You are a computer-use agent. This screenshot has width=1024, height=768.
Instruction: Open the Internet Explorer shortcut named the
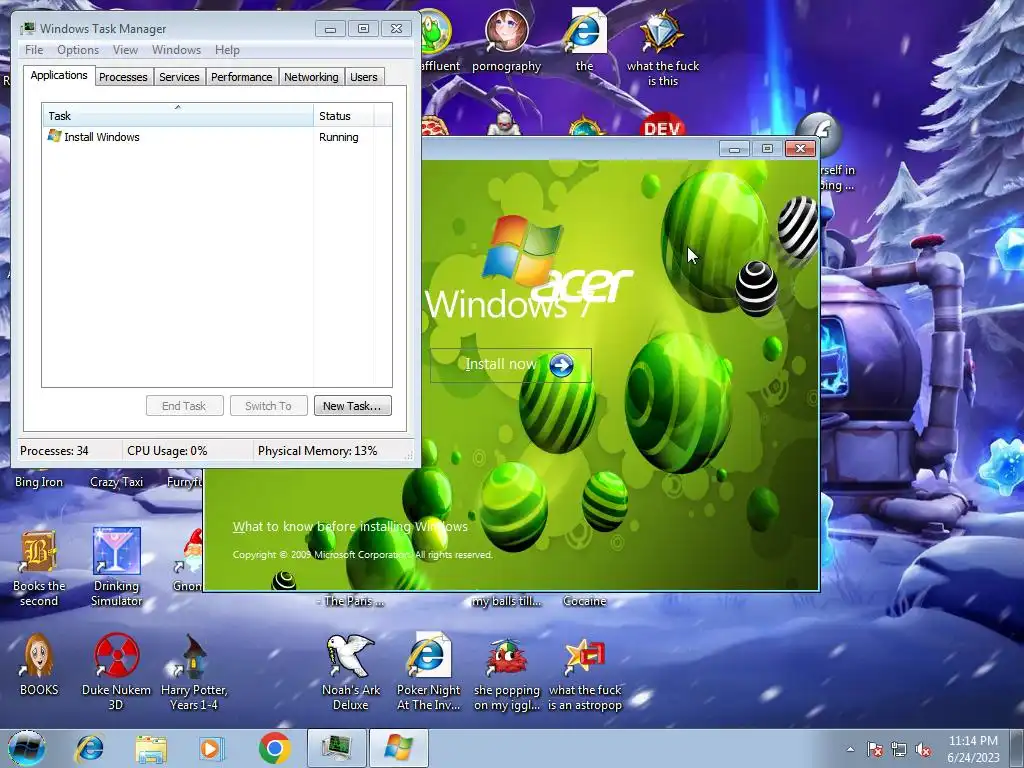(584, 40)
